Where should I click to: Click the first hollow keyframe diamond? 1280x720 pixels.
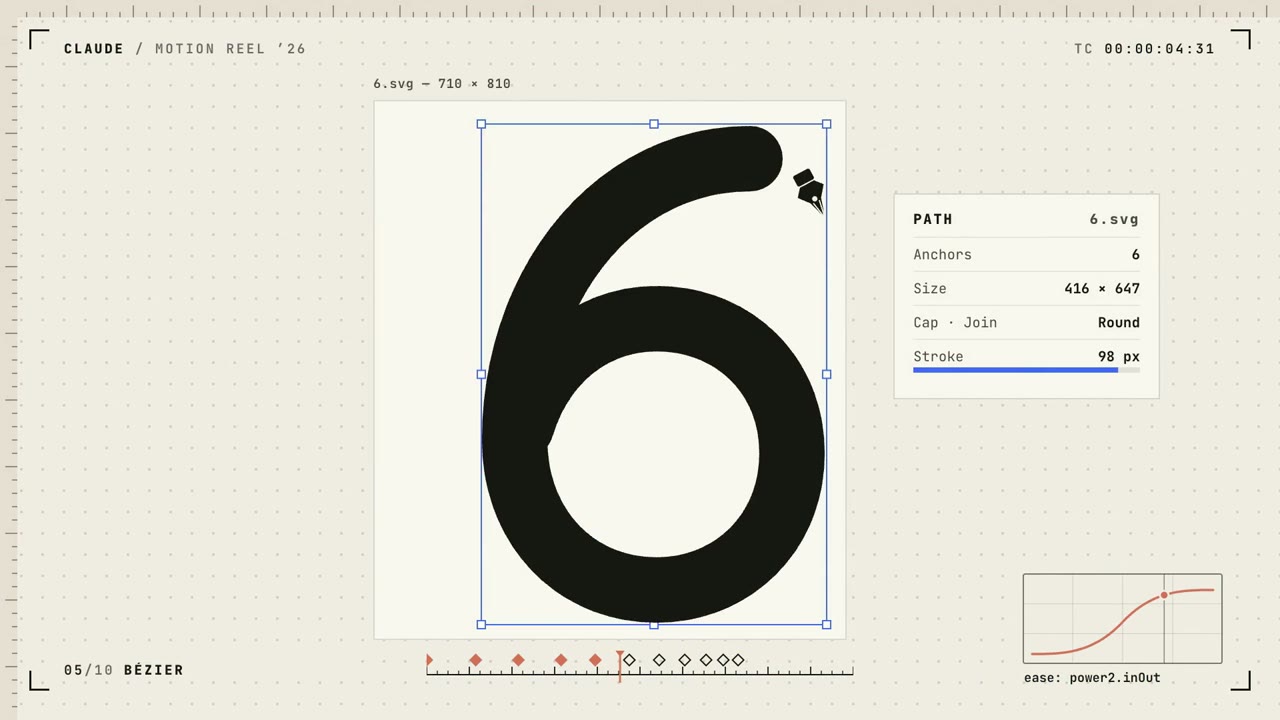[x=629, y=660]
